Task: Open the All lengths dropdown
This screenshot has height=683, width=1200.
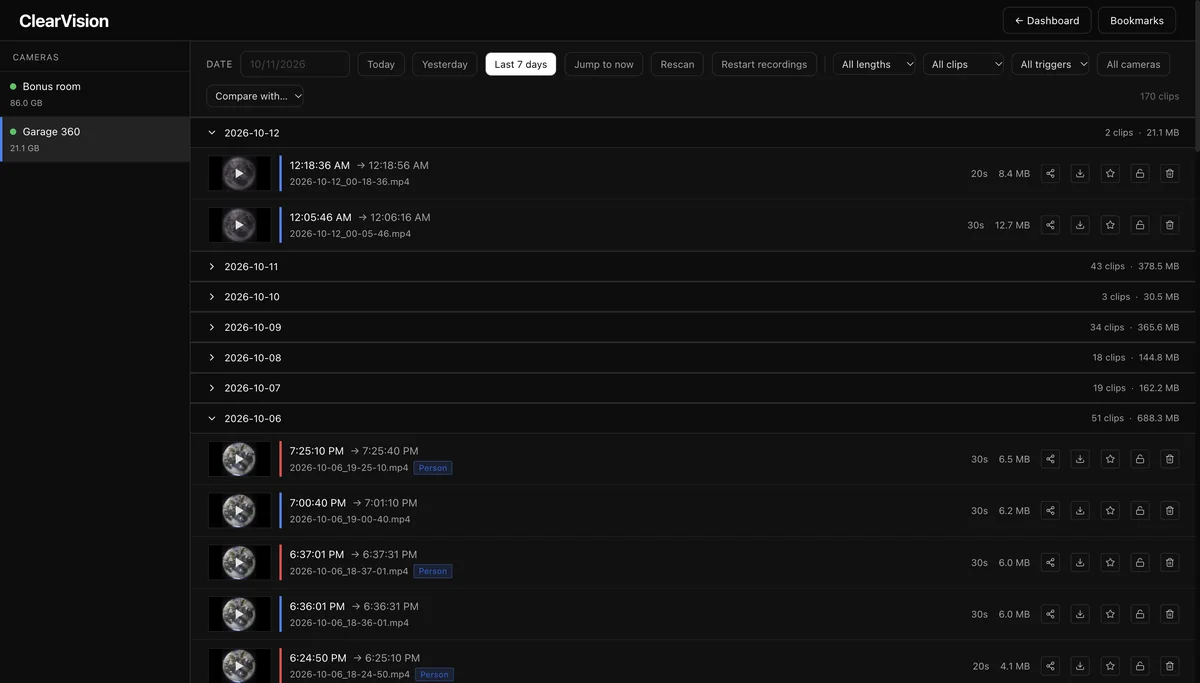Action: [x=874, y=64]
